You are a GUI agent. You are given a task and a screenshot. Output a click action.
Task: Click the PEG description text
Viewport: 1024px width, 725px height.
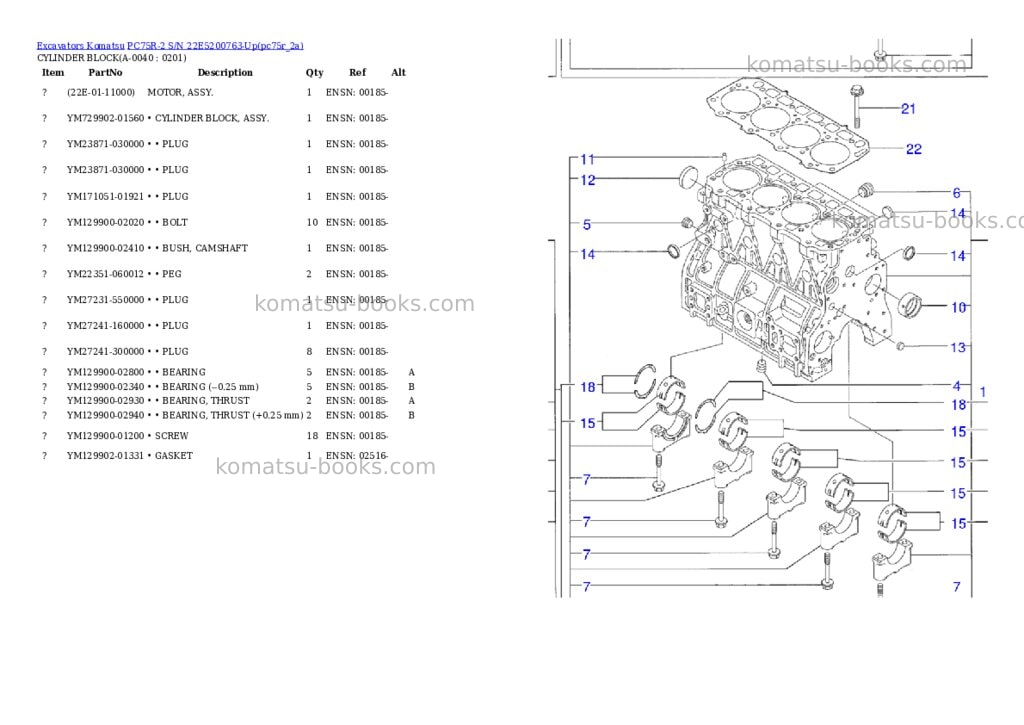(x=172, y=274)
